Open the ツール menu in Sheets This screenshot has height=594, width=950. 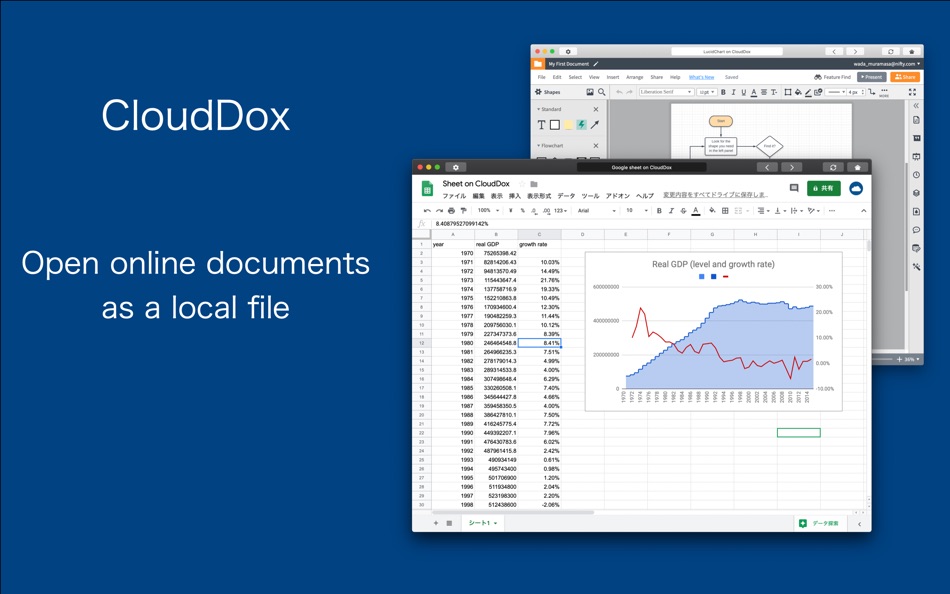point(590,196)
